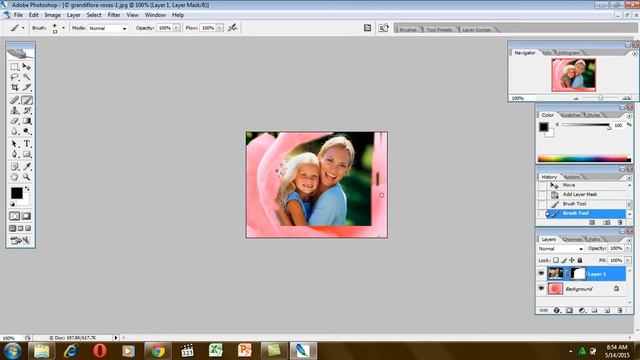The height and width of the screenshot is (360, 640).
Task: Jump to ImageReady button in toolbox
Action: 20,240
